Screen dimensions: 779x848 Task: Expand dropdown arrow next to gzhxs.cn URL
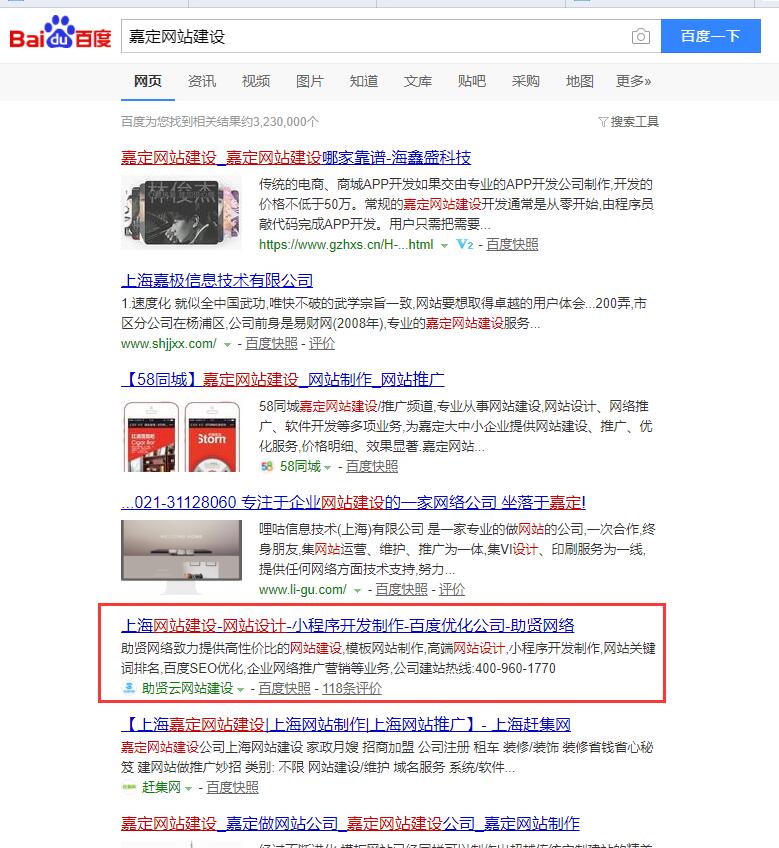tap(444, 246)
